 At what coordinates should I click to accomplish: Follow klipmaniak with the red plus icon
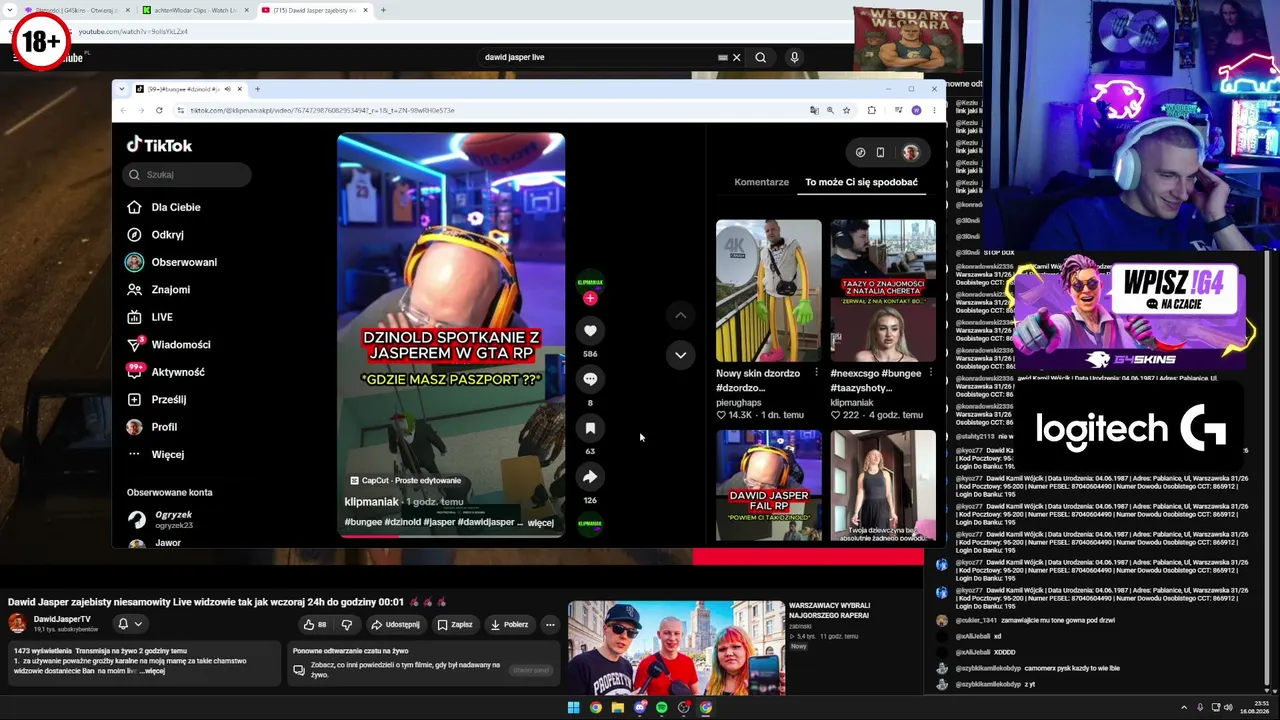tap(590, 298)
